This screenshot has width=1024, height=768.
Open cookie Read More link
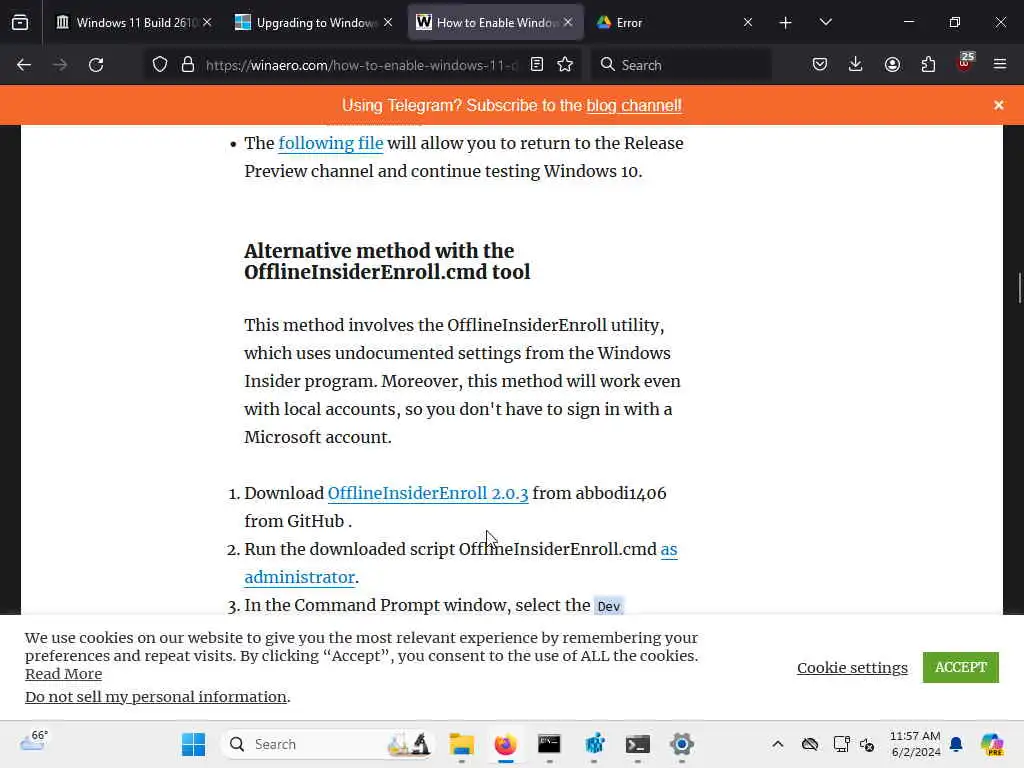point(63,674)
